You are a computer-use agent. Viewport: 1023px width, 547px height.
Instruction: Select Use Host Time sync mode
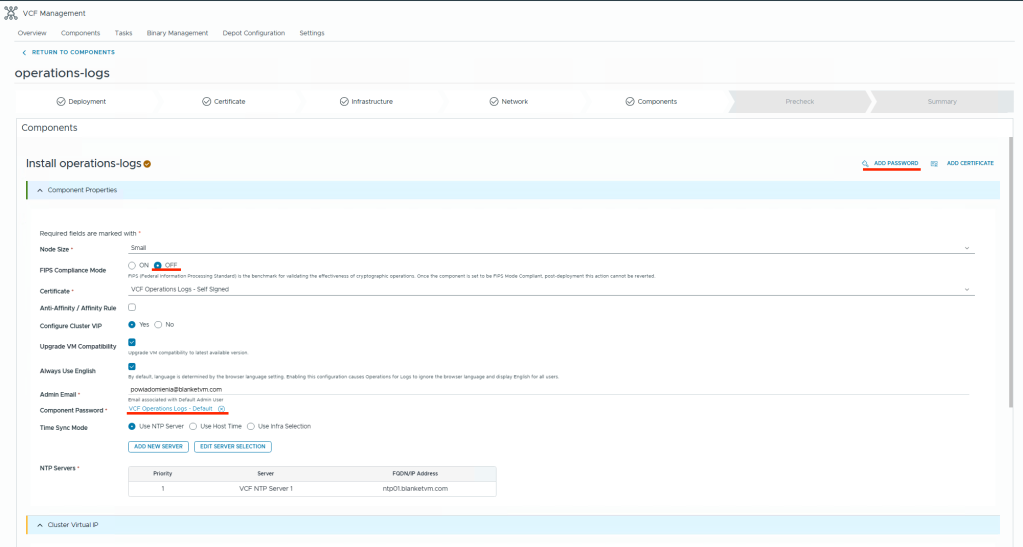click(193, 426)
